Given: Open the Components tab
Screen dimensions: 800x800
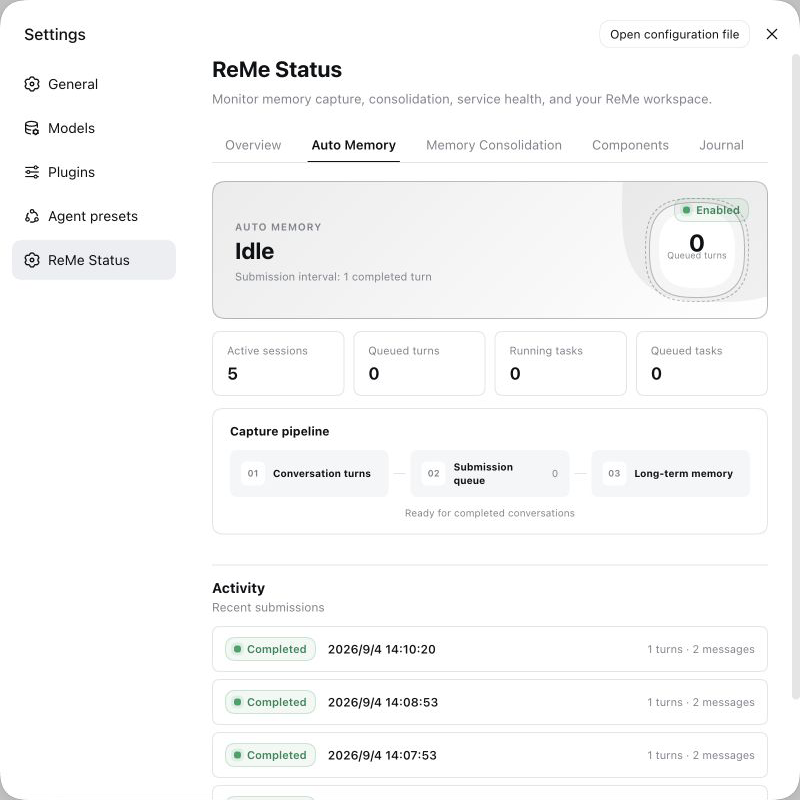Looking at the screenshot, I should (630, 145).
